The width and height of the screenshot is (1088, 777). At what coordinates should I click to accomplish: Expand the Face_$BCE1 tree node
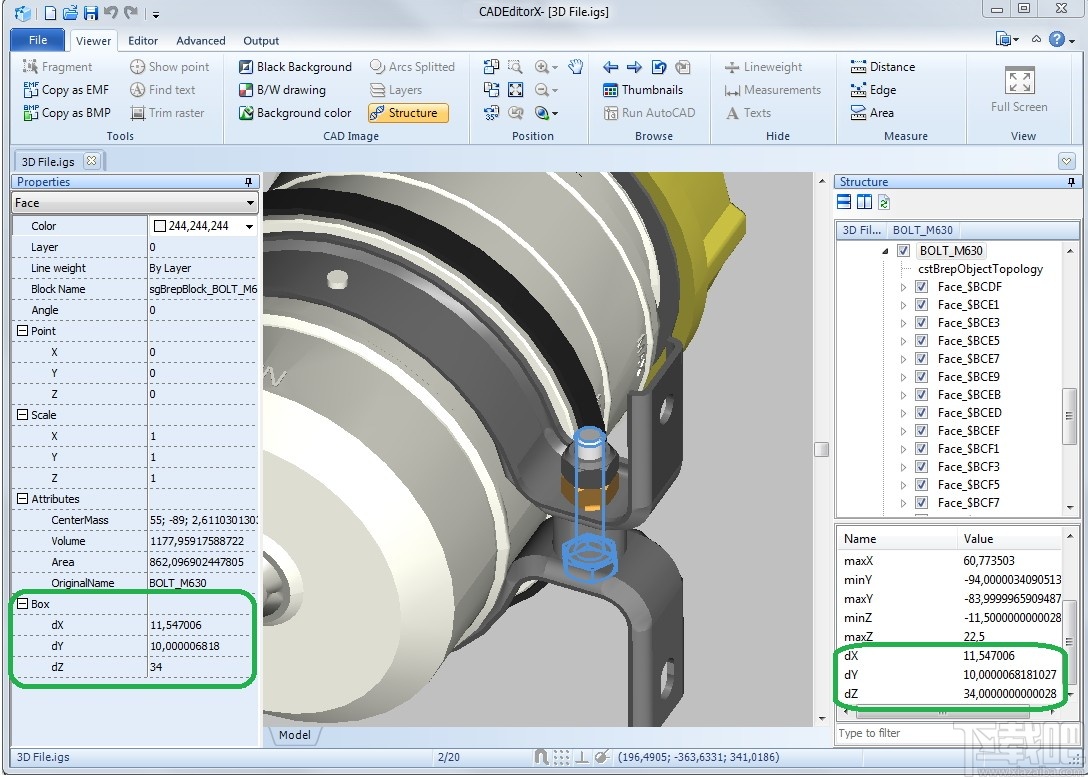click(x=904, y=305)
